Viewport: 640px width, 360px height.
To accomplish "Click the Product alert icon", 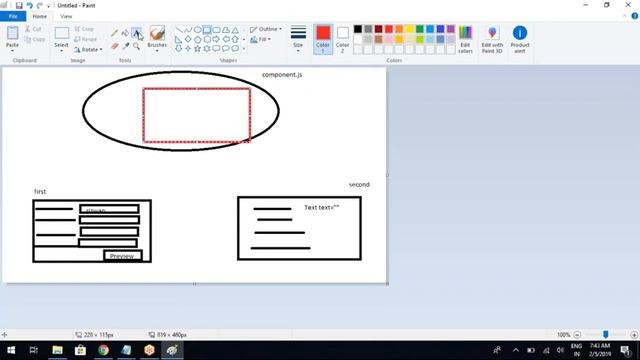I will (x=520, y=39).
